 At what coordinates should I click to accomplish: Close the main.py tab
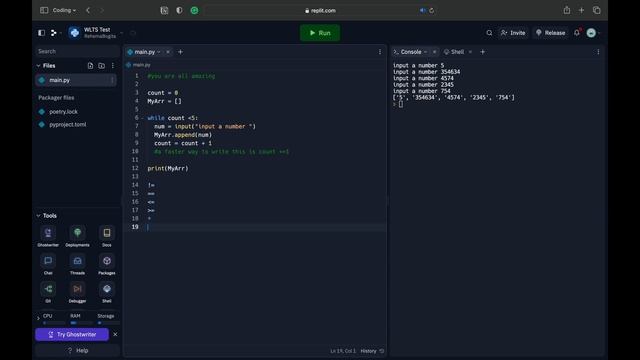(168, 52)
